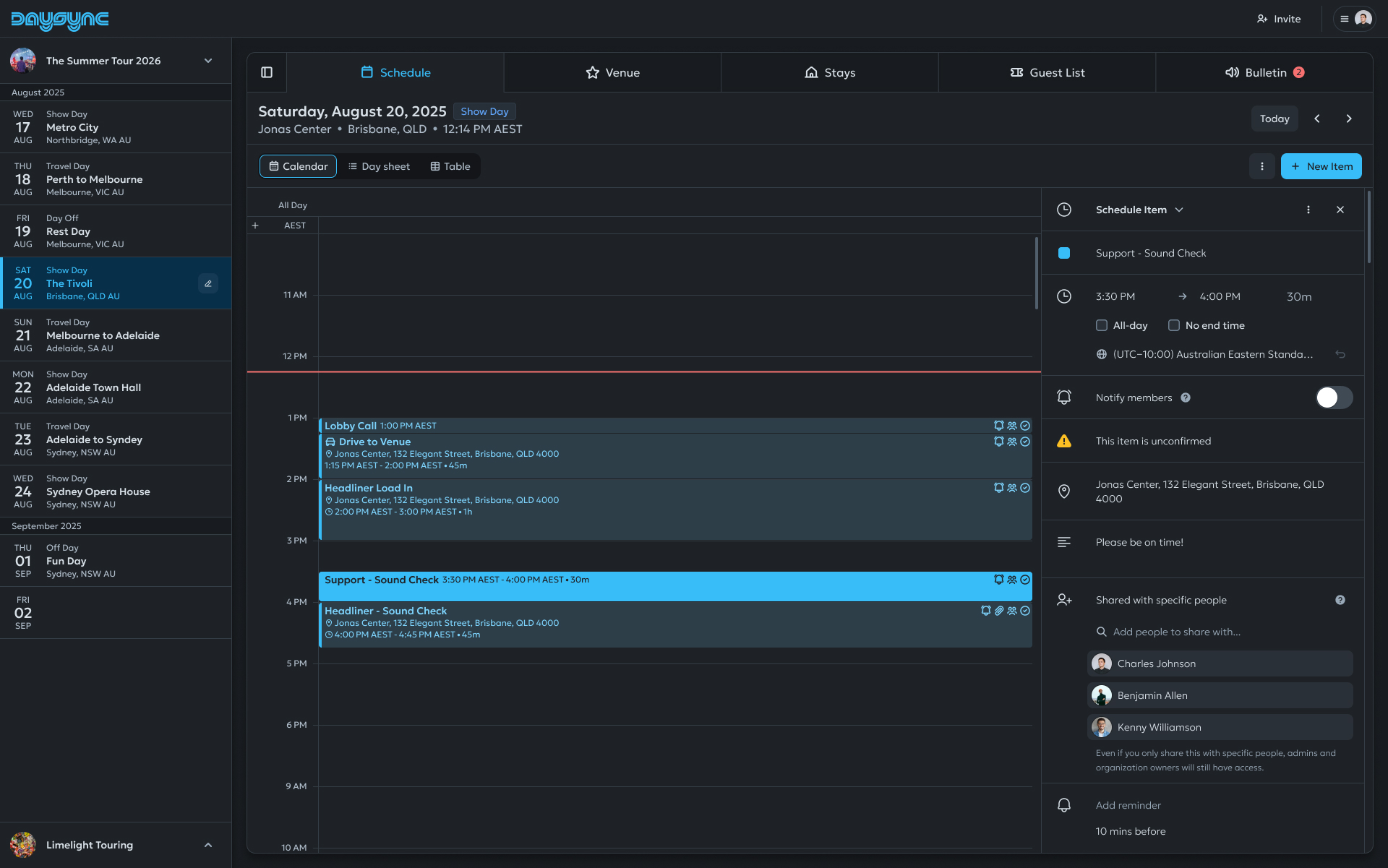
Task: Click the plus icon beside the AEST column
Action: 255,225
